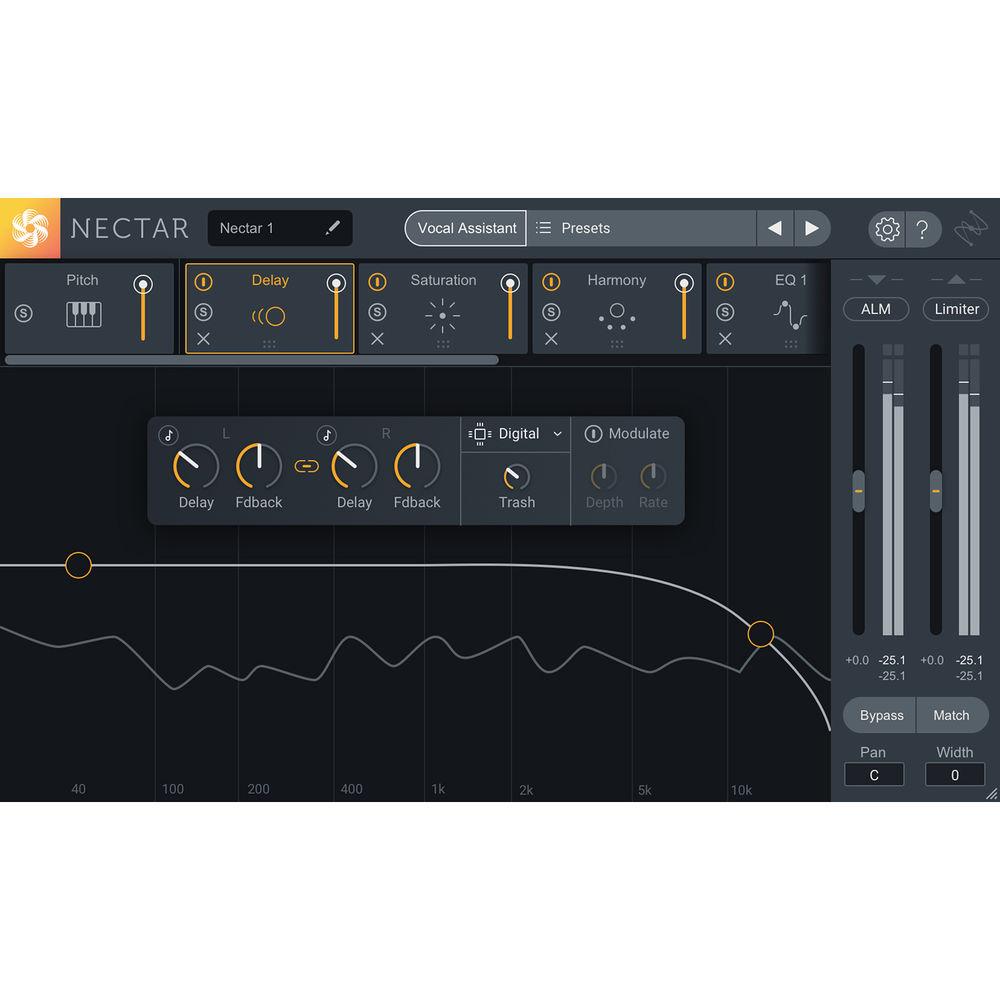Click the stereo link icon between Delay knobs
The image size is (1000, 1000).
[306, 465]
